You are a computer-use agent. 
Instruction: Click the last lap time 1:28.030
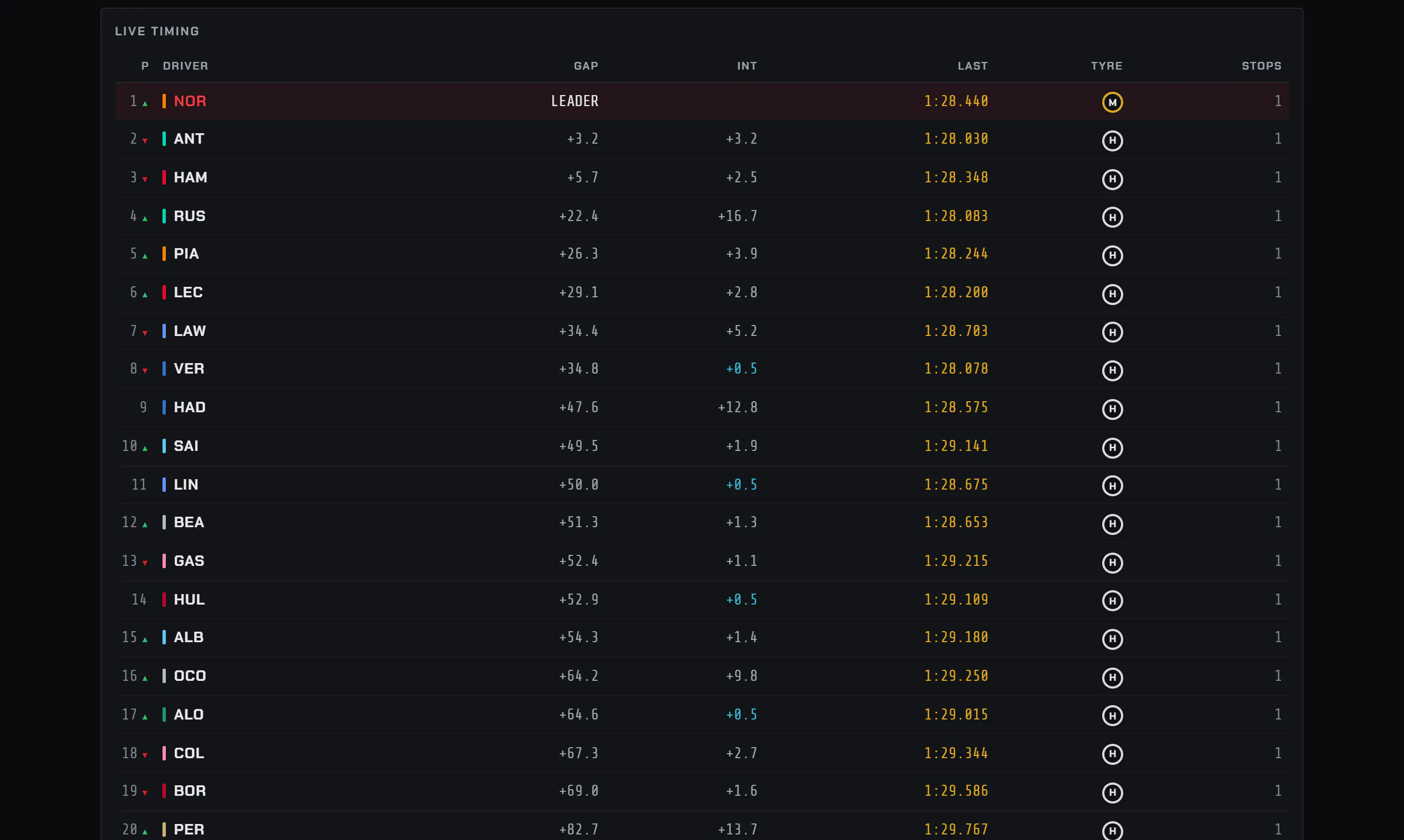click(x=956, y=139)
